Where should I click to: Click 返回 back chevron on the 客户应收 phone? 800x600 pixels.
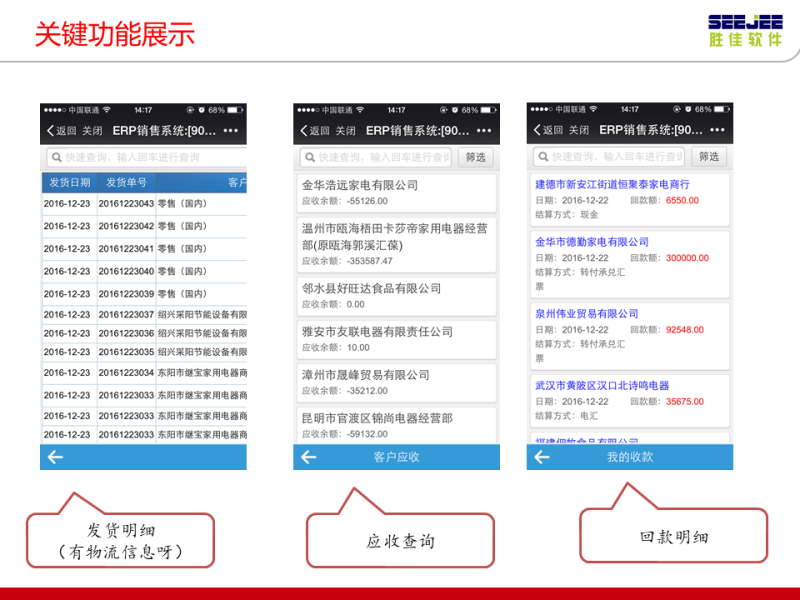coord(303,130)
